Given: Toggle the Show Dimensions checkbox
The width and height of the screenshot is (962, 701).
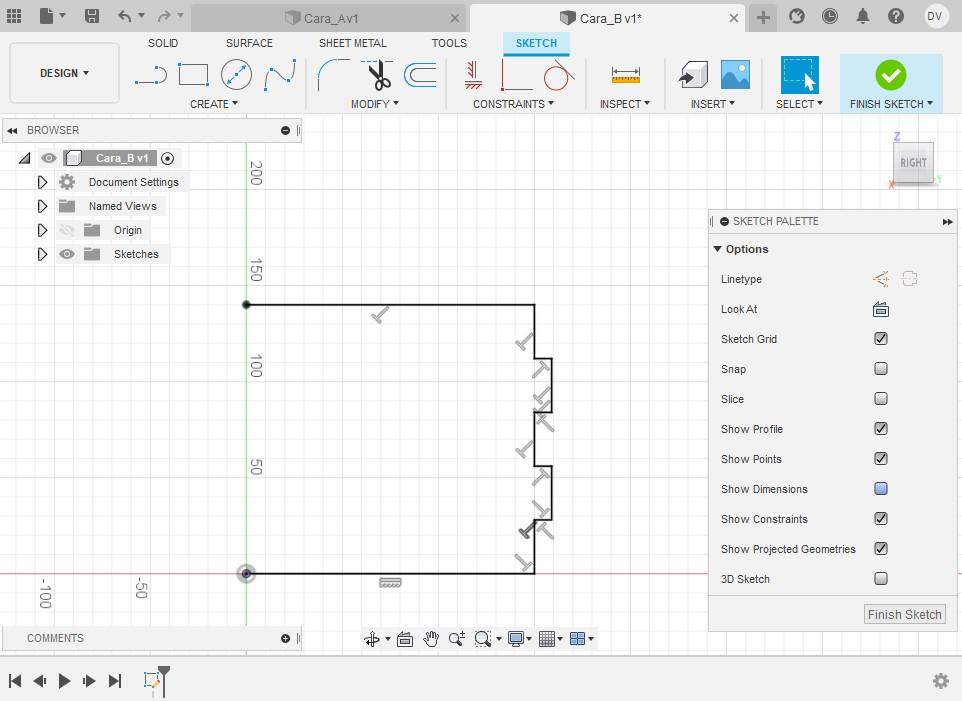Looking at the screenshot, I should 880,489.
